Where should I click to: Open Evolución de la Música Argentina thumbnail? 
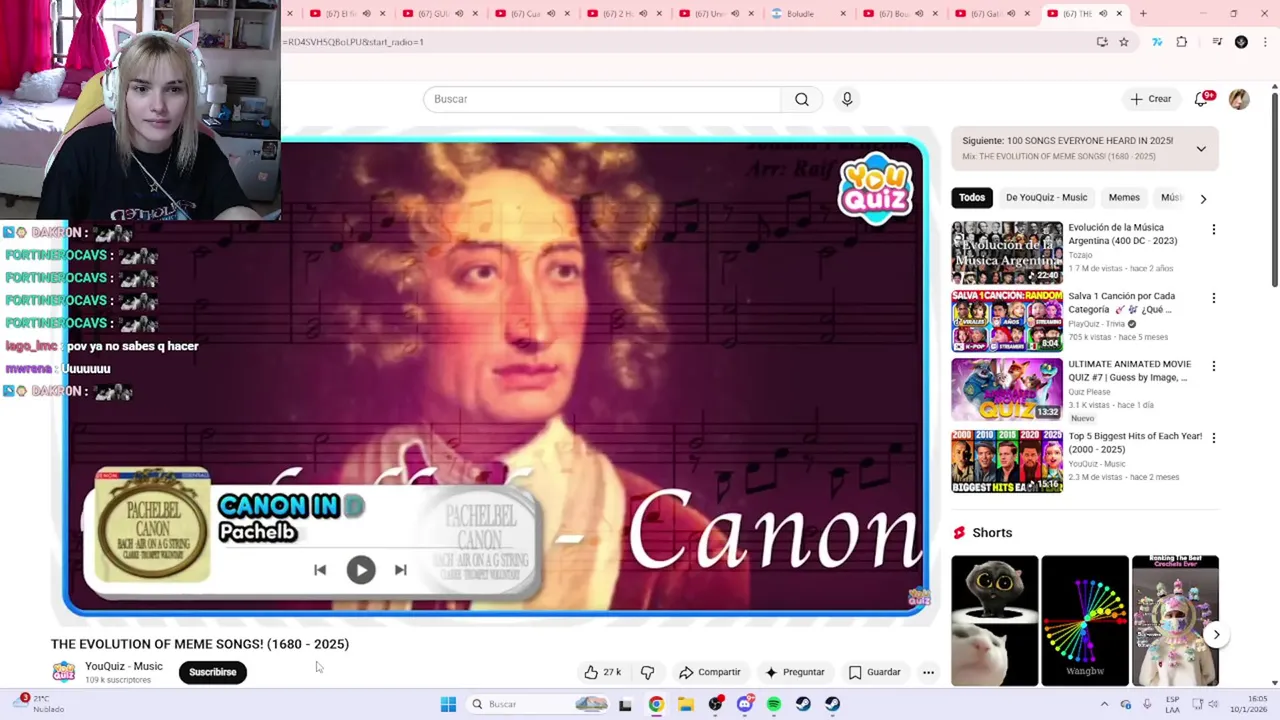pyautogui.click(x=1007, y=252)
